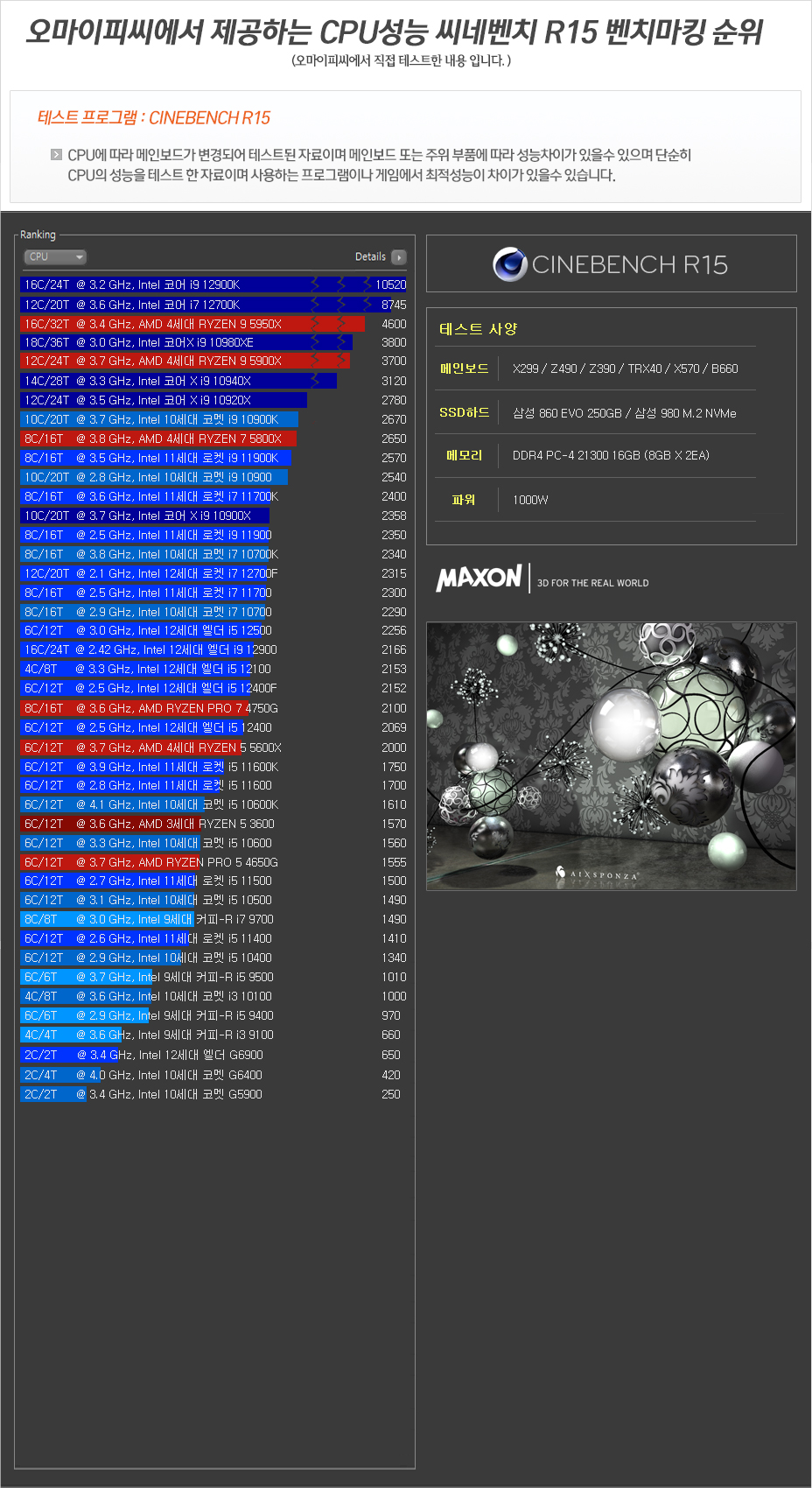This screenshot has width=812, height=1488.
Task: Select the Intel i7 11700K row
Action: pyautogui.click(x=213, y=496)
